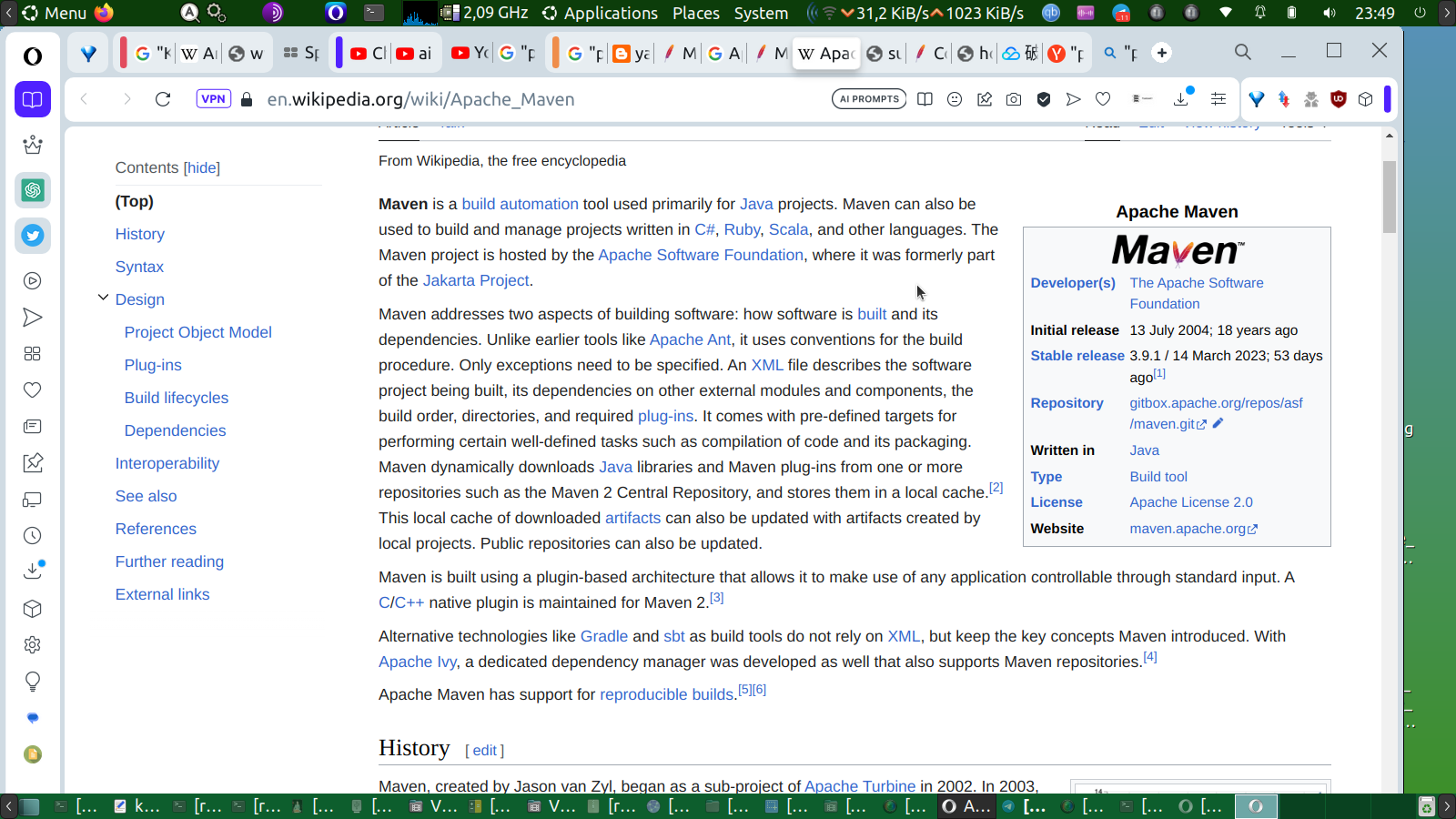Viewport: 1456px width, 819px height.
Task: Open Apache Software Foundation article link
Action: (x=701, y=255)
